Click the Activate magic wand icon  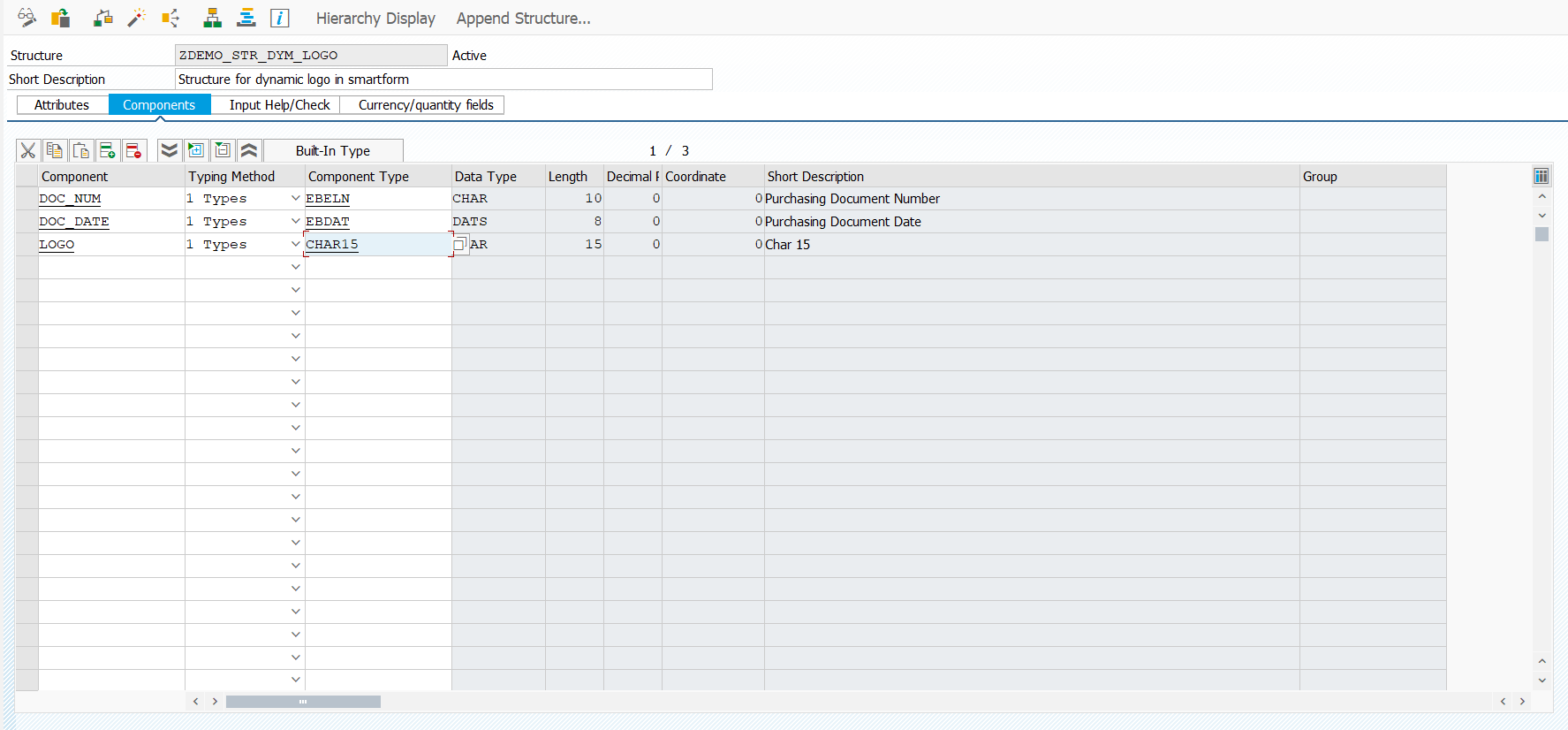(x=136, y=18)
